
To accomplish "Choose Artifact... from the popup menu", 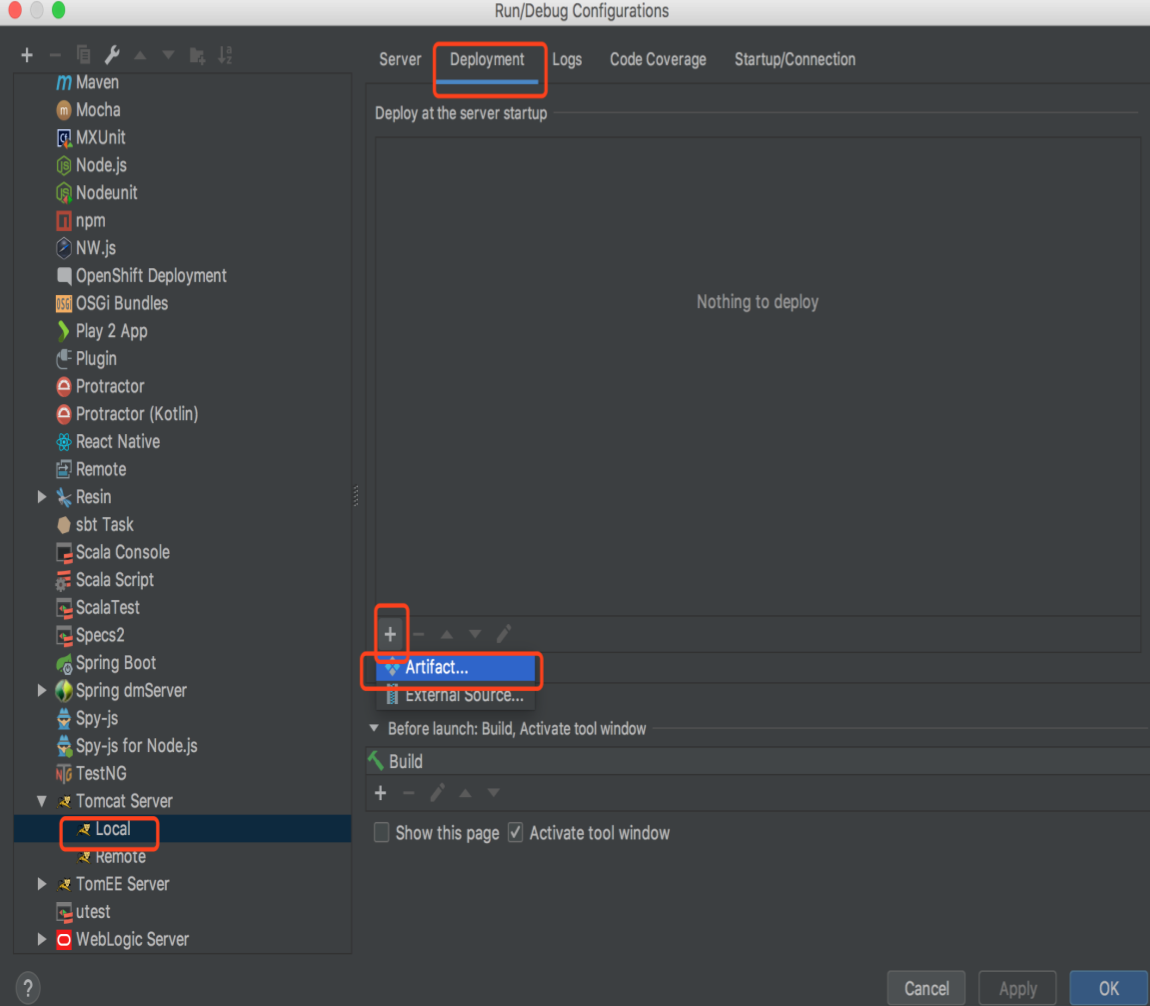I will 455,667.
